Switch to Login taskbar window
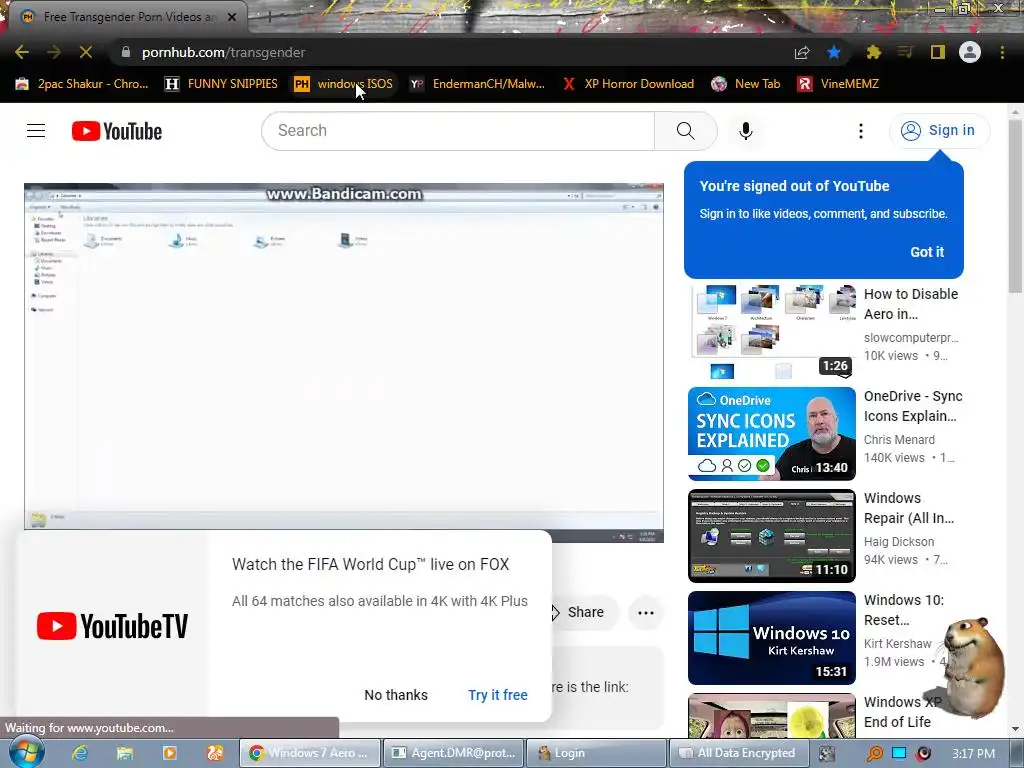 pyautogui.click(x=596, y=753)
